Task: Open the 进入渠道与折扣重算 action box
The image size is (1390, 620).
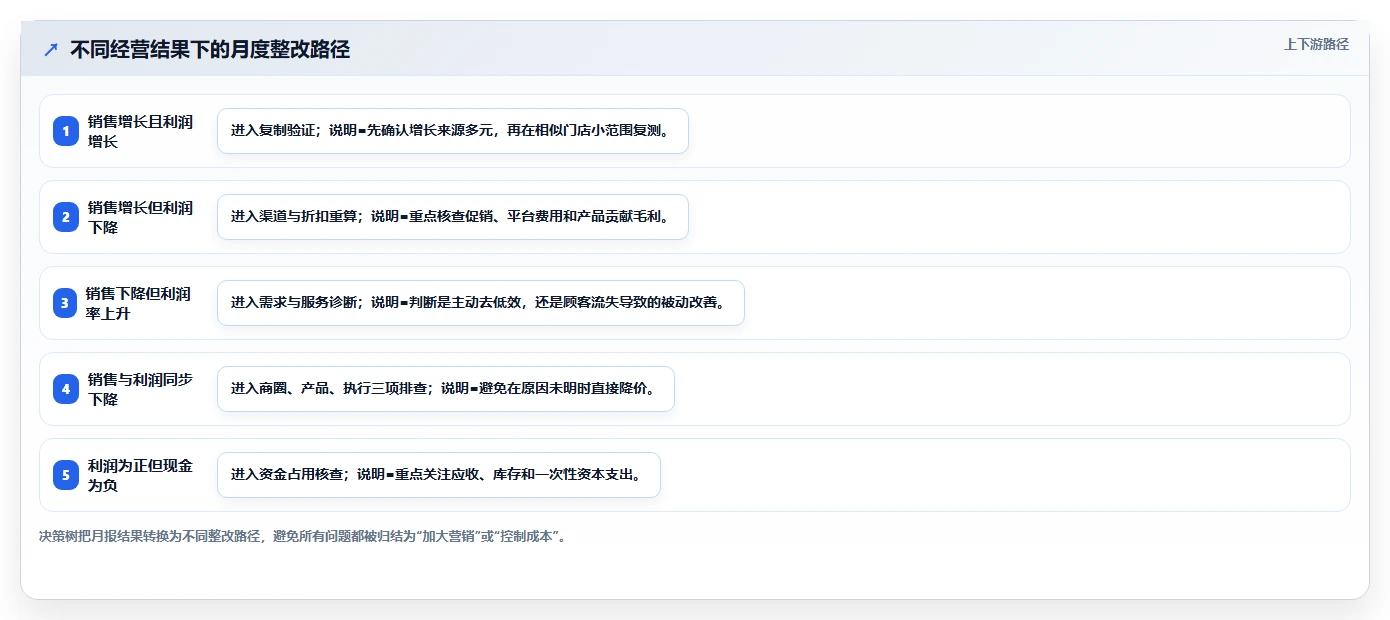Action: (453, 217)
